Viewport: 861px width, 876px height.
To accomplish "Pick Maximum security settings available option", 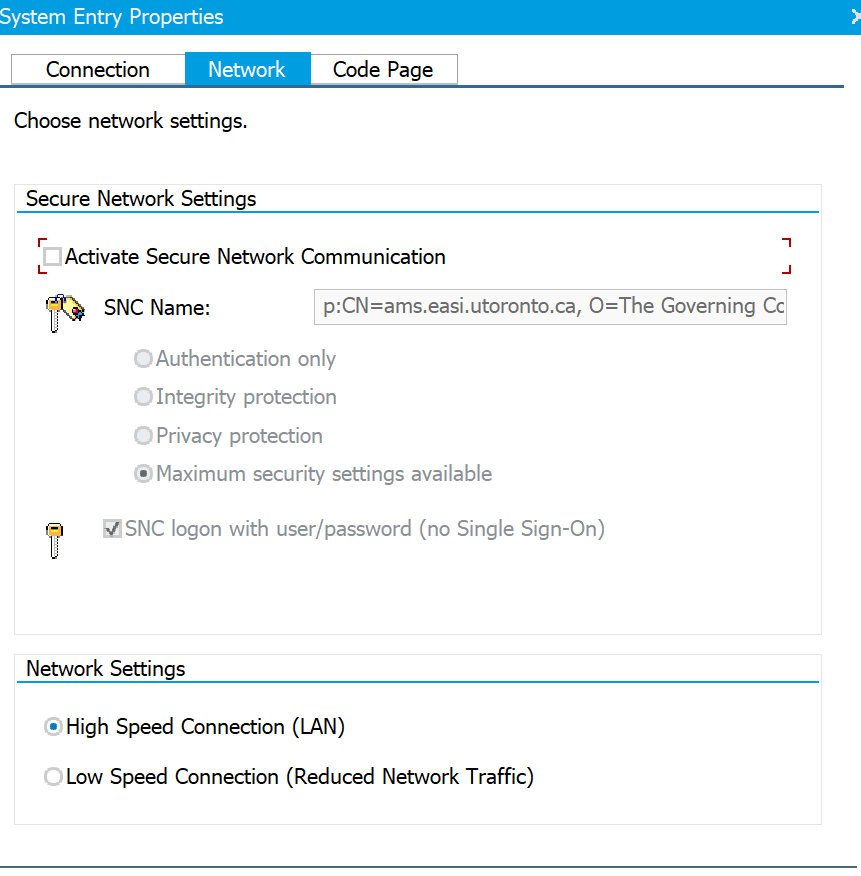I will pyautogui.click(x=144, y=474).
